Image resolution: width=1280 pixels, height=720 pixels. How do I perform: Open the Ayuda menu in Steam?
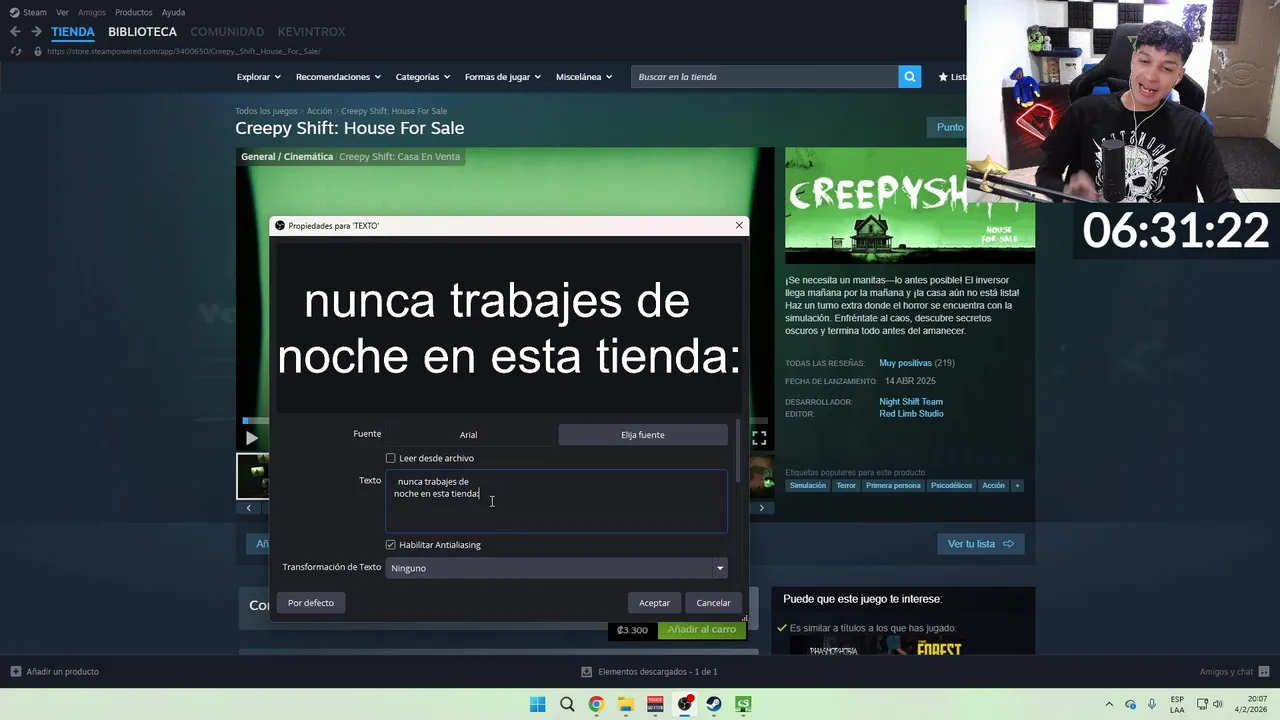coord(173,12)
